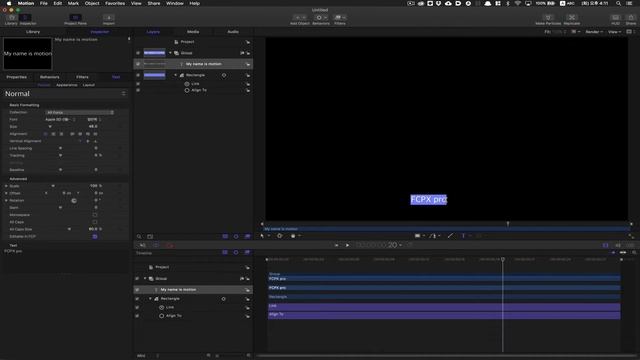
Task: Toggle visibility of My name is motion layer
Action: [x=138, y=64]
